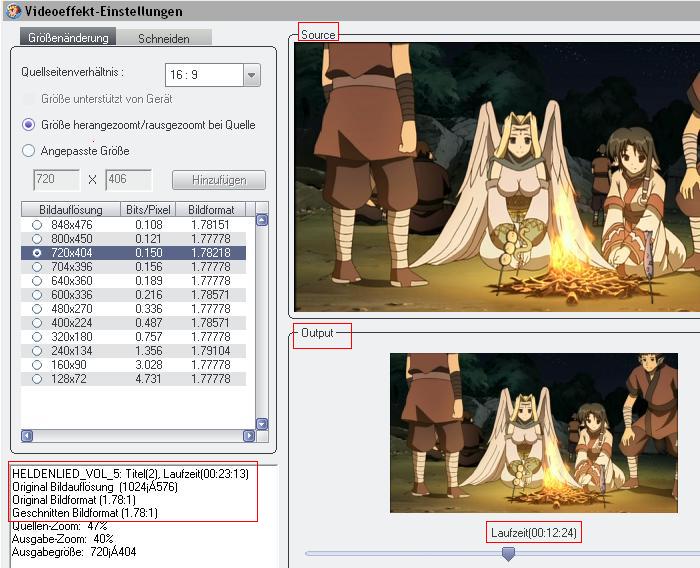
Task: Click the Videoeffekt-Einstellungen app icon
Action: 13,11
